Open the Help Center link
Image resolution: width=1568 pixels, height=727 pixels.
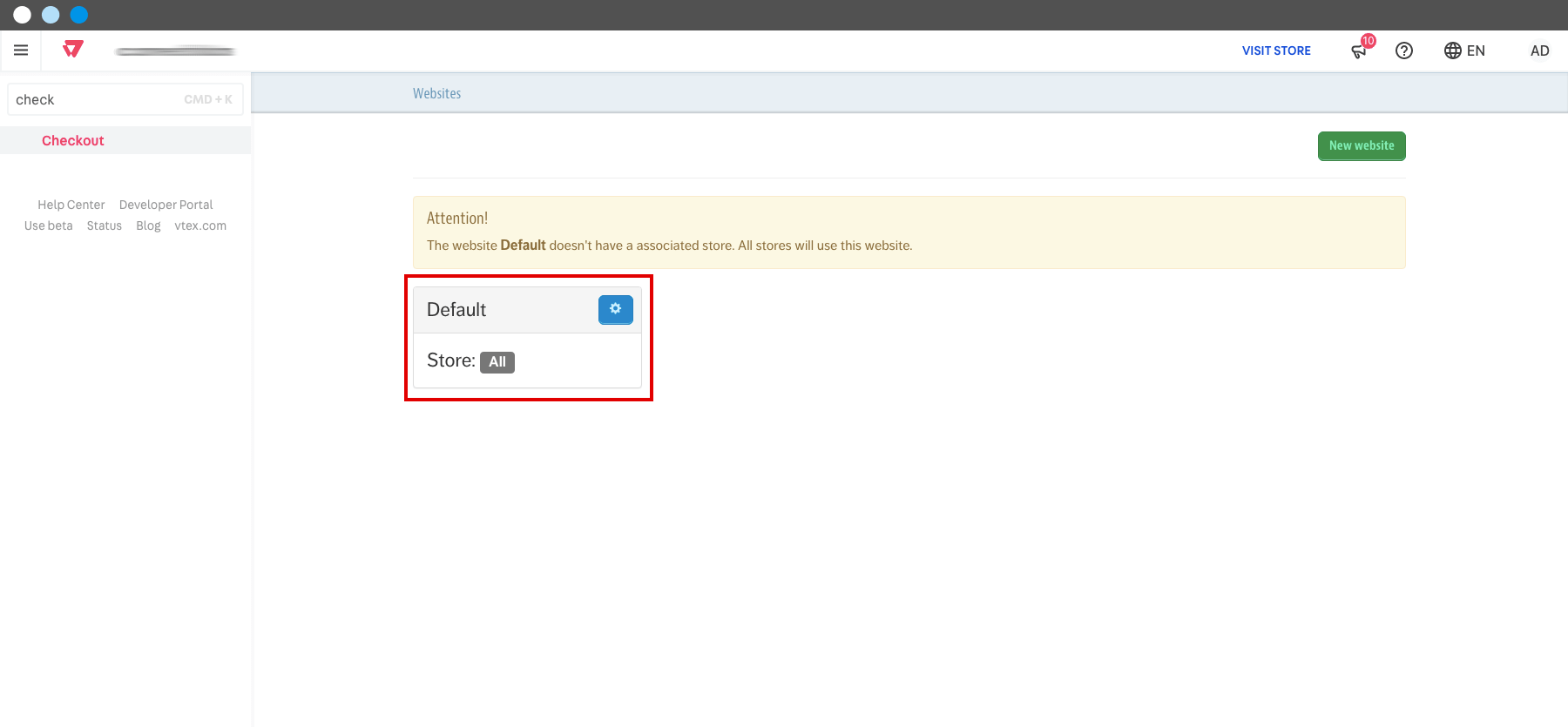(71, 205)
